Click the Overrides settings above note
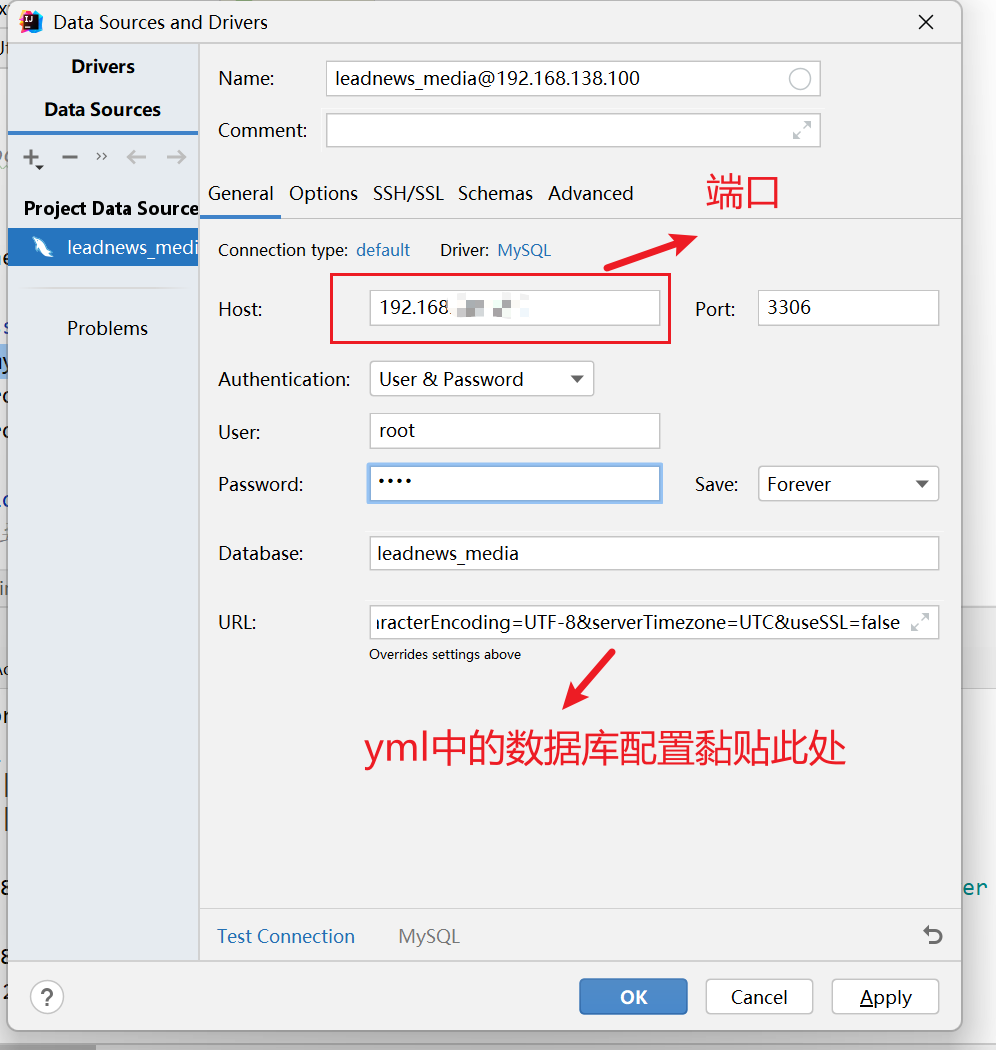Image resolution: width=996 pixels, height=1050 pixels. (x=445, y=654)
